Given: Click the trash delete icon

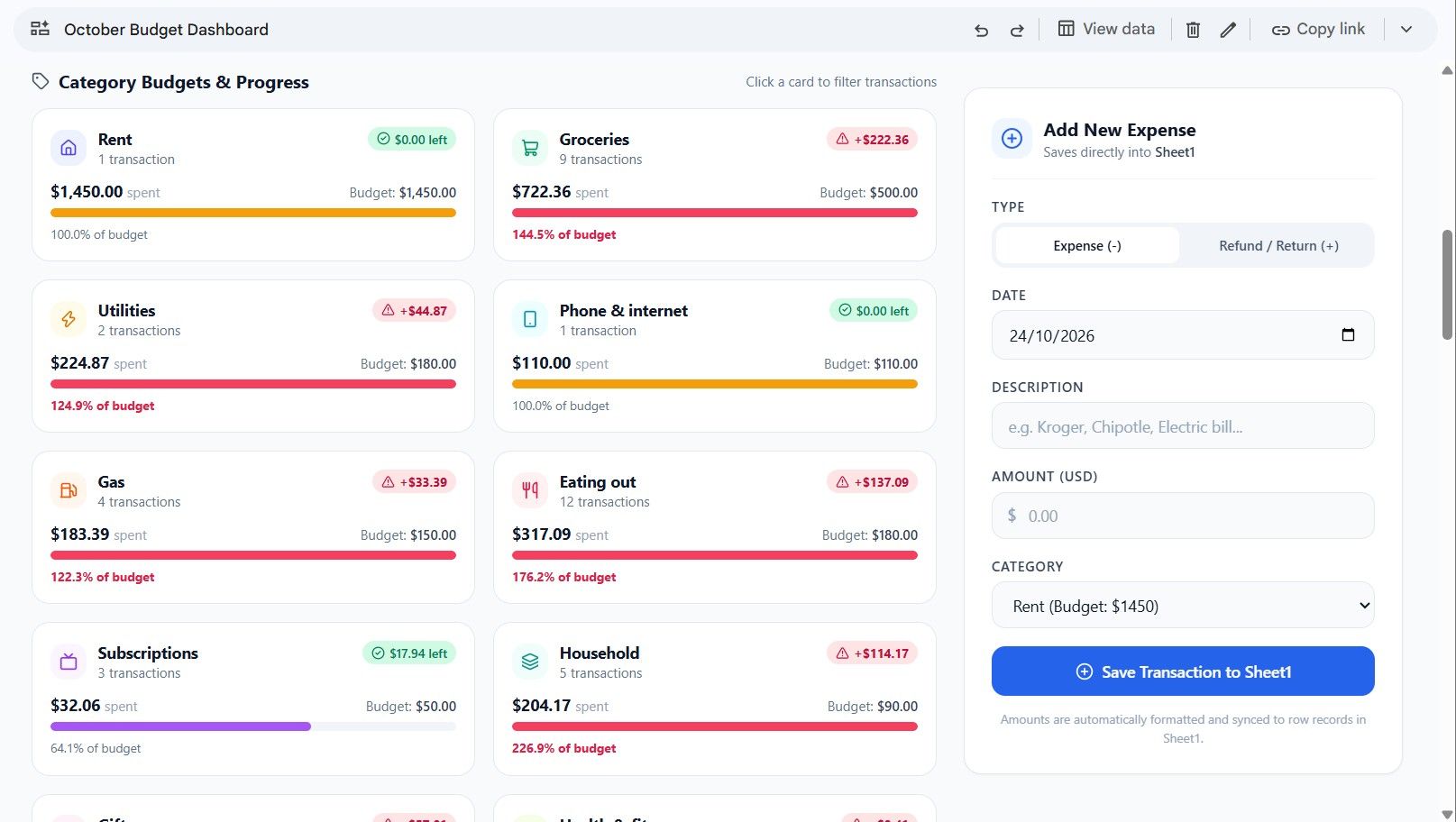Looking at the screenshot, I should click(x=1193, y=30).
